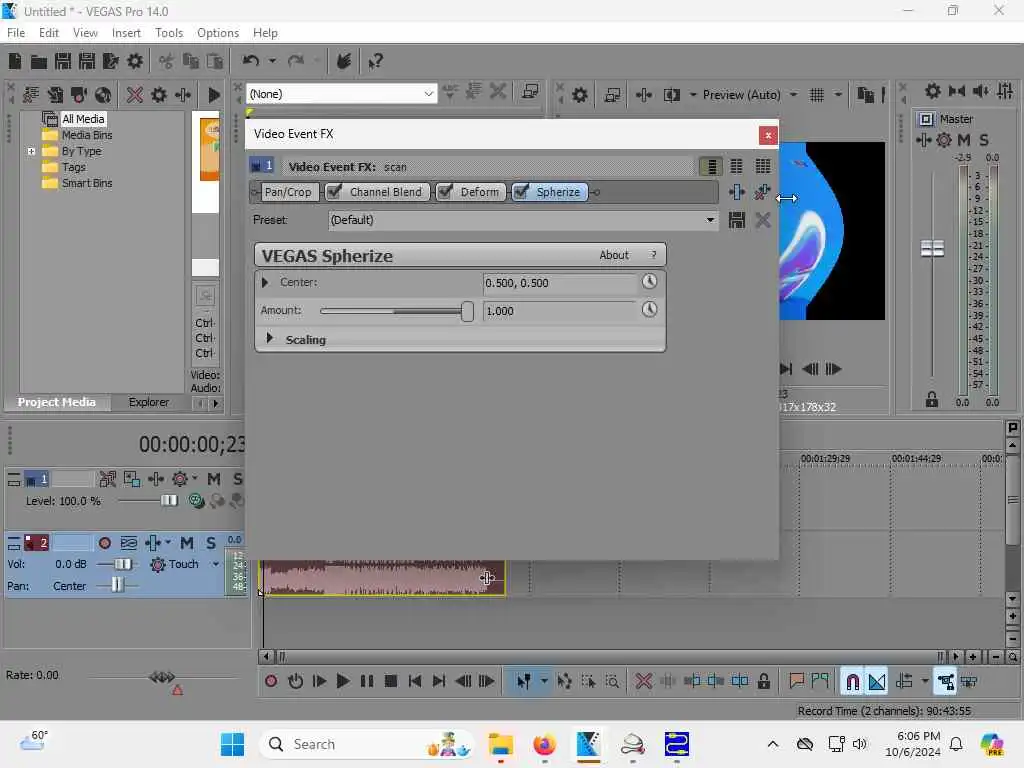Delete the current Spherize preset
This screenshot has width=1024, height=768.
click(762, 220)
